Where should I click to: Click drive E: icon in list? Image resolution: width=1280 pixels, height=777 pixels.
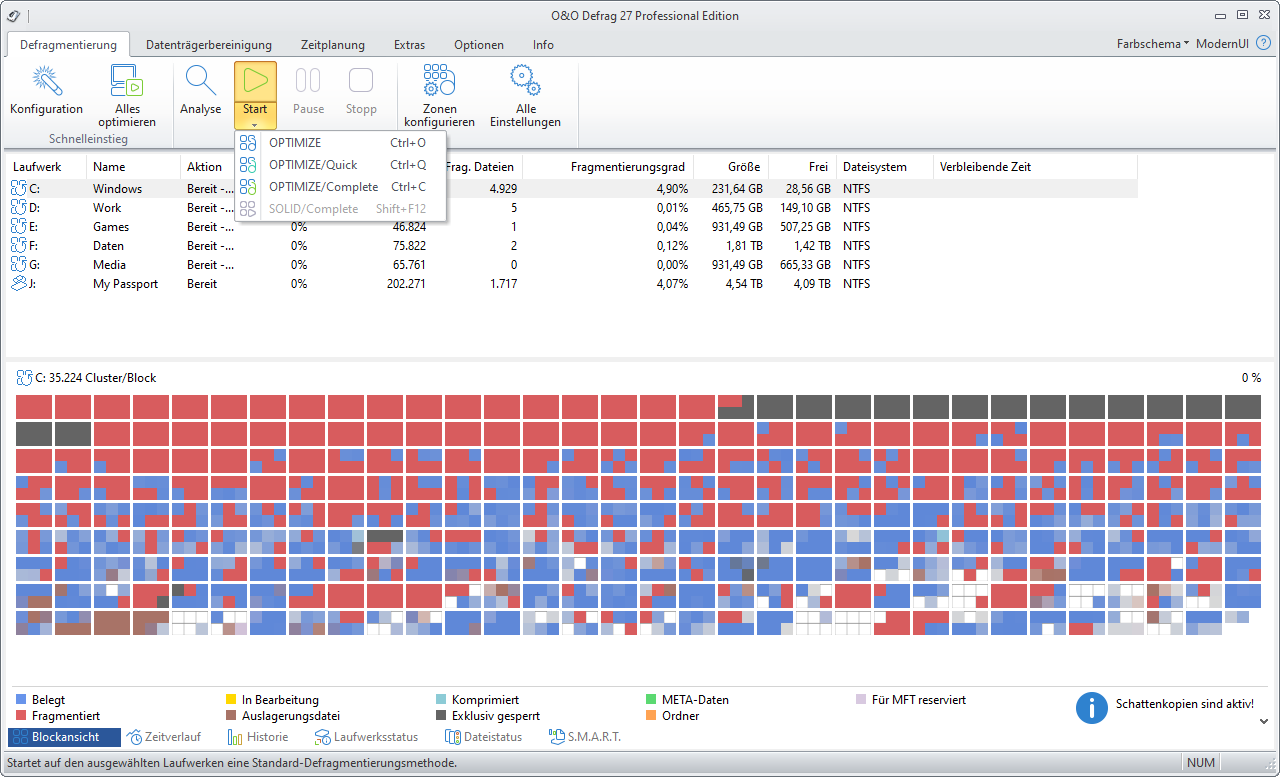(x=18, y=226)
